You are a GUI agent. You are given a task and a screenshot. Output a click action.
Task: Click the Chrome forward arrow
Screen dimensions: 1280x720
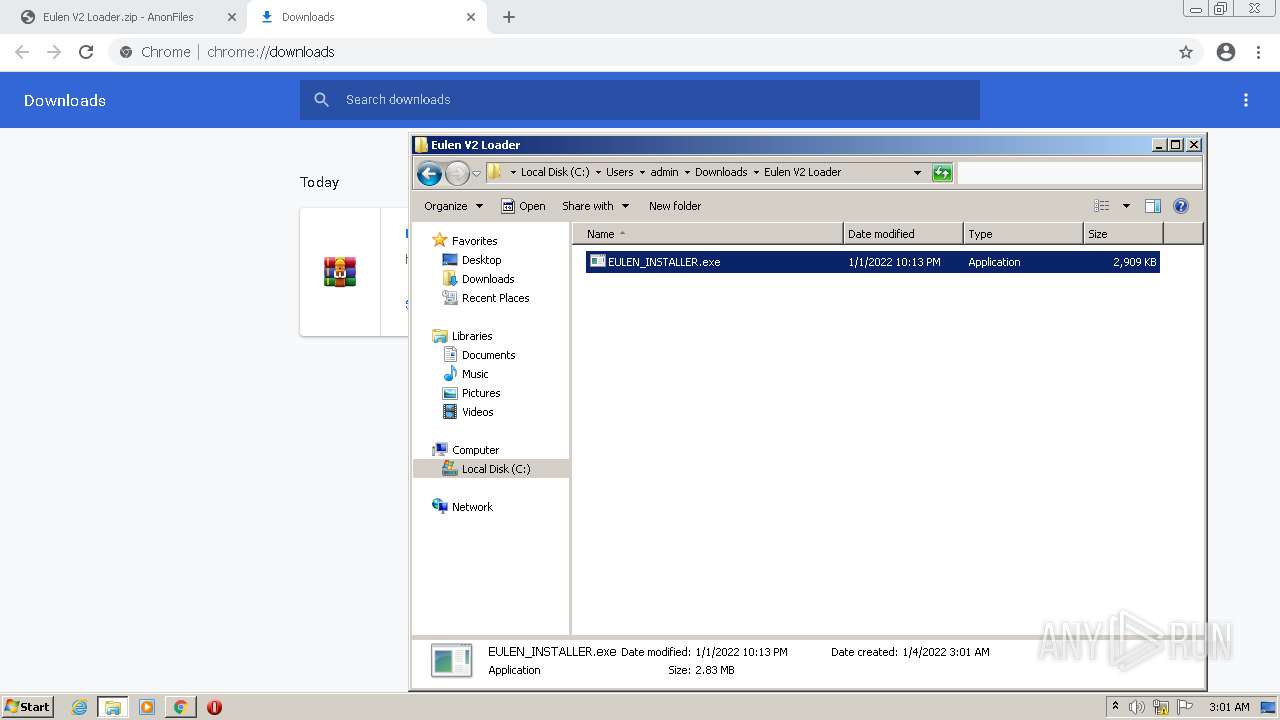tap(54, 52)
